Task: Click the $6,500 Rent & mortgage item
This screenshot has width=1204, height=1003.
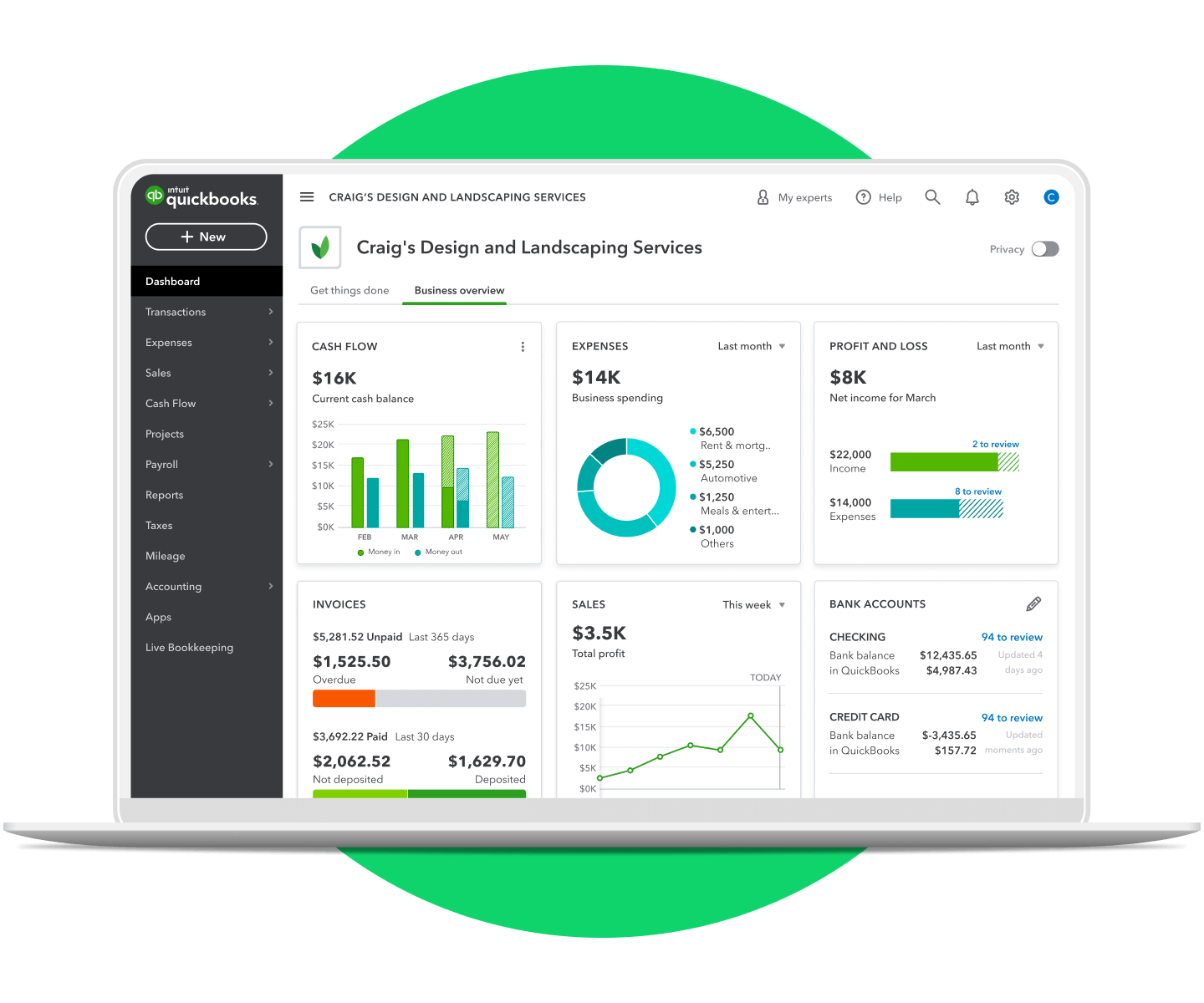Action: [730, 438]
